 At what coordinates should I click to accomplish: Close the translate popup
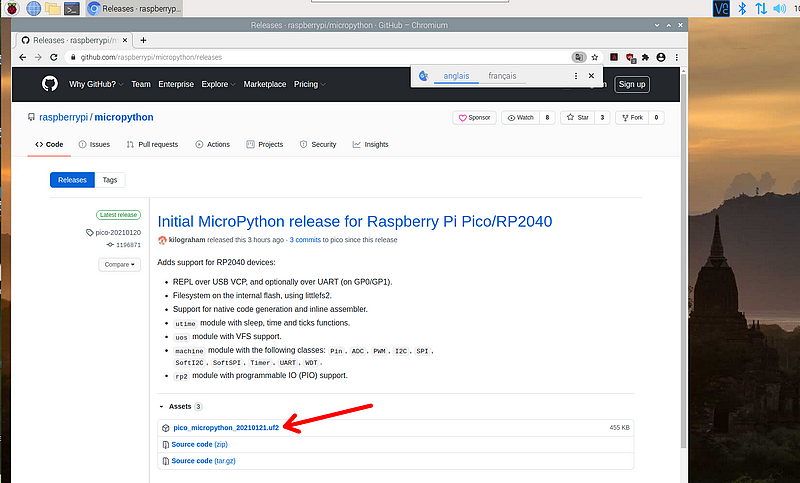coord(591,75)
